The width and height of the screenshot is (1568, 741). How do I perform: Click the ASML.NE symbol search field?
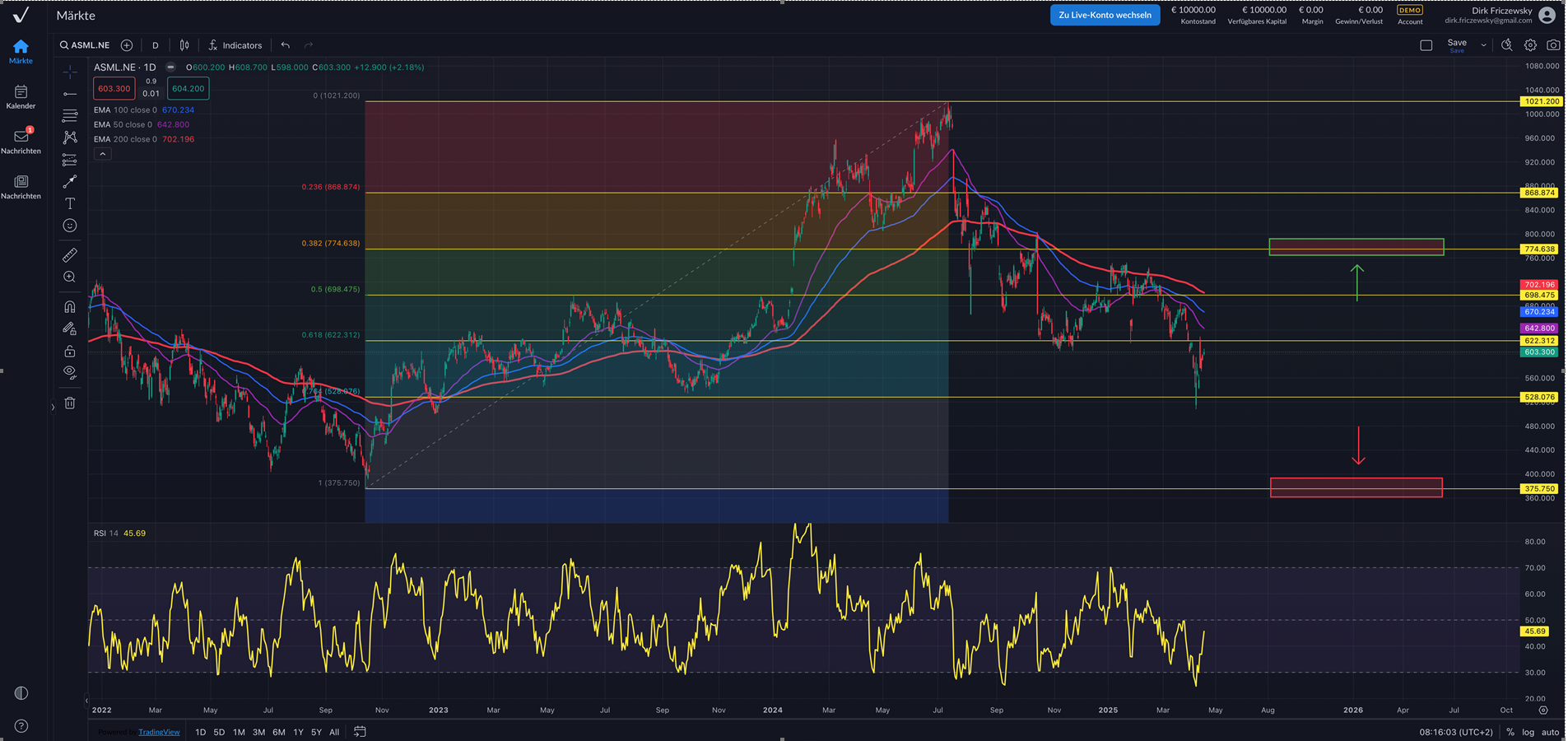pos(85,45)
